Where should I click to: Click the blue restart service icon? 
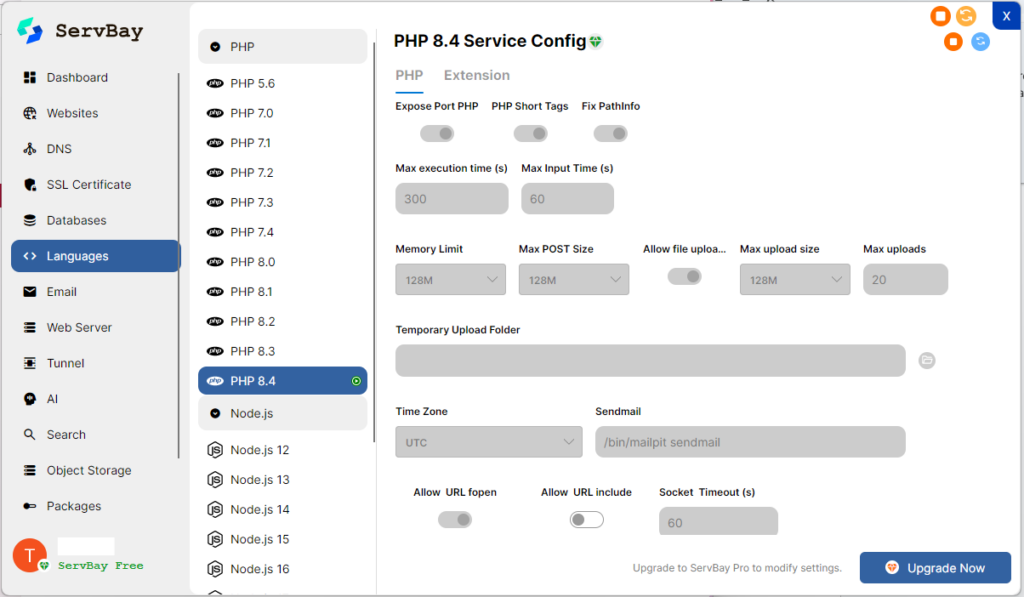tap(981, 41)
